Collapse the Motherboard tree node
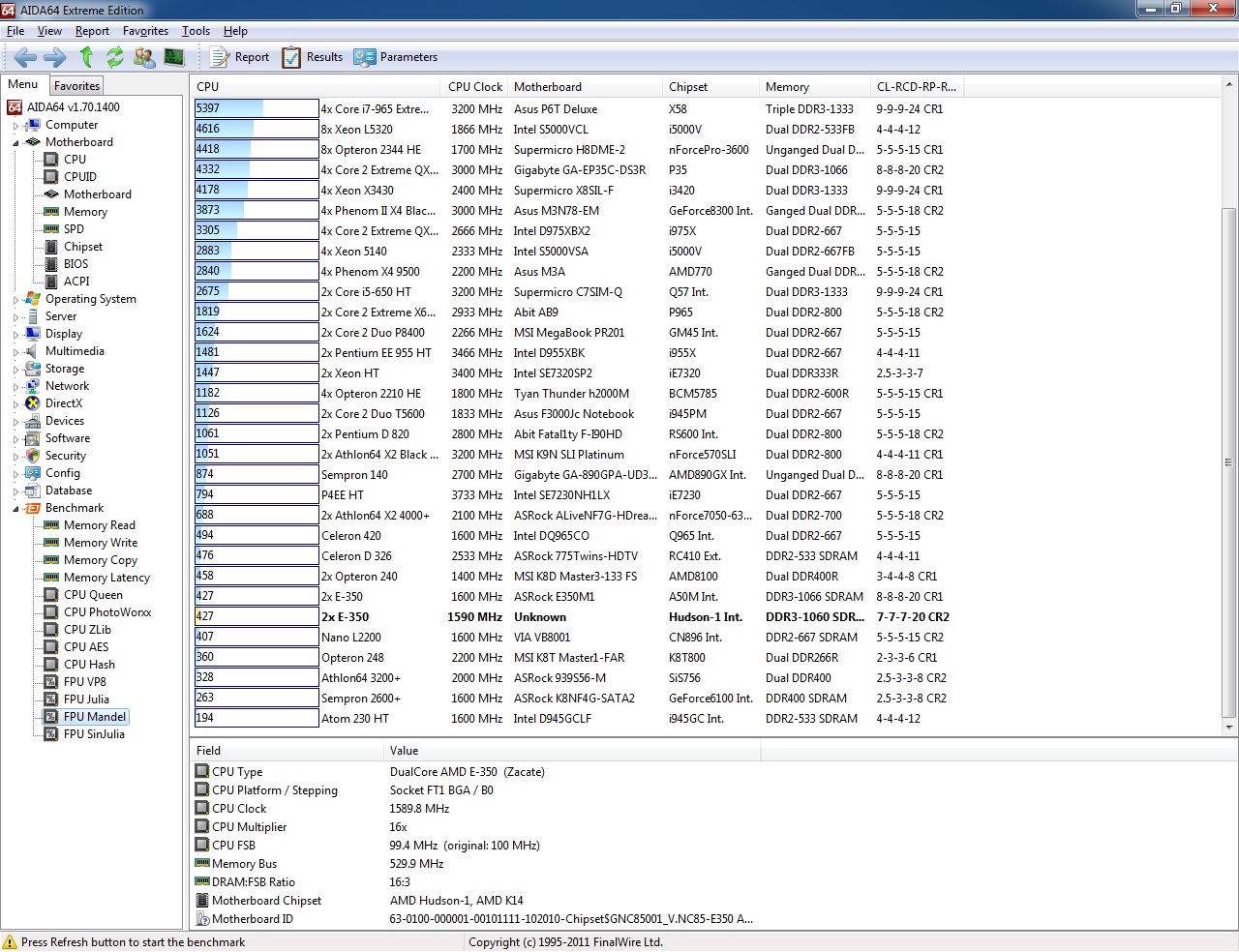 pos(15,143)
